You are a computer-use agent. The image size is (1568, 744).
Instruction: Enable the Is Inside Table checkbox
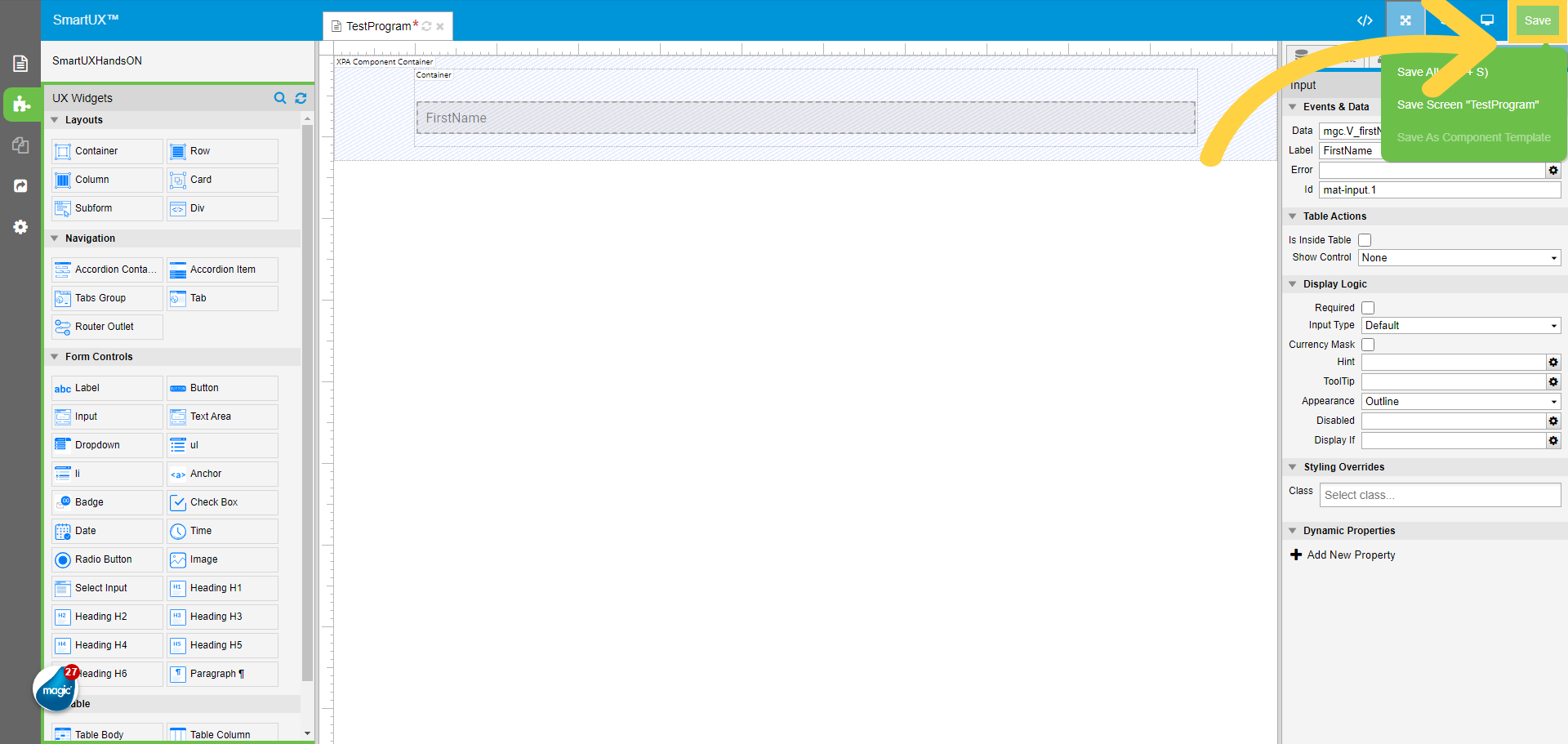[x=1365, y=240]
